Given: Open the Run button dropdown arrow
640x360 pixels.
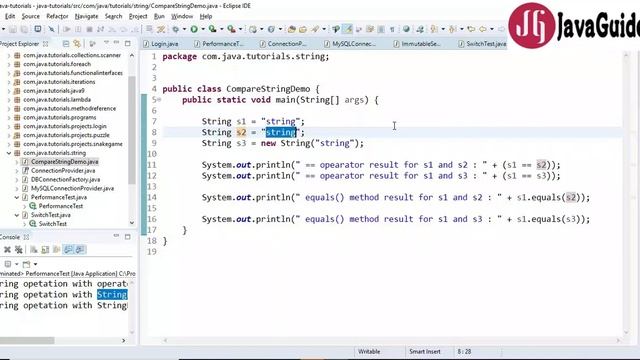Looking at the screenshot, I should point(203,29).
